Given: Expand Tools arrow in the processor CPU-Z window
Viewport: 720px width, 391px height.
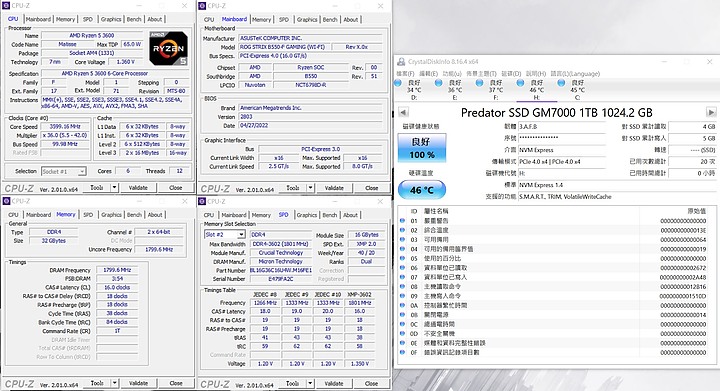Looking at the screenshot, I should [x=114, y=187].
